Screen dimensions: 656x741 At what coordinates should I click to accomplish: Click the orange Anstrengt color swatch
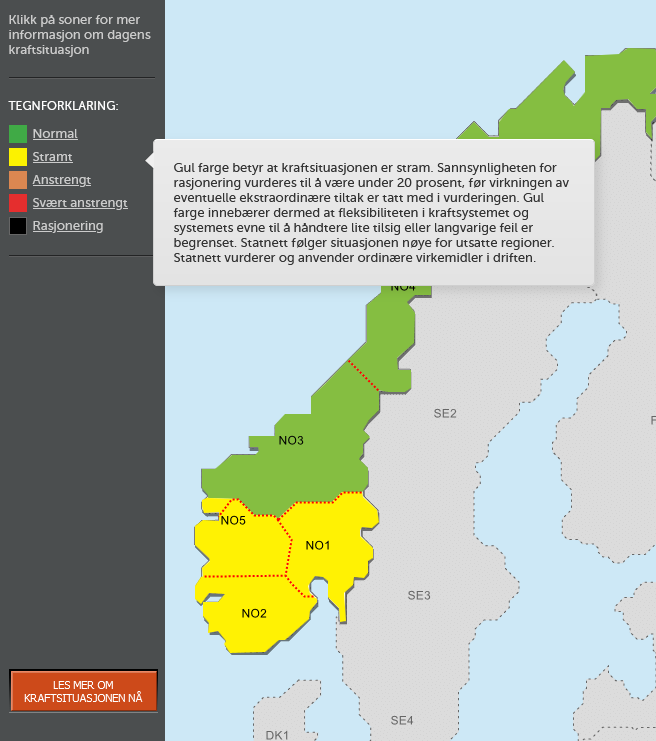[x=18, y=180]
